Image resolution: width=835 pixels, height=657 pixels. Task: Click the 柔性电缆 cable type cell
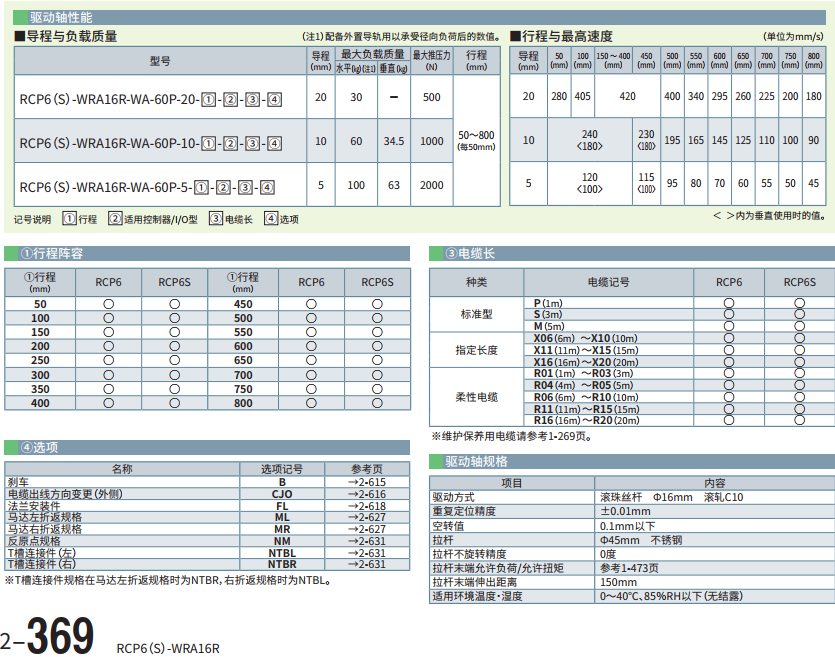coord(476,397)
